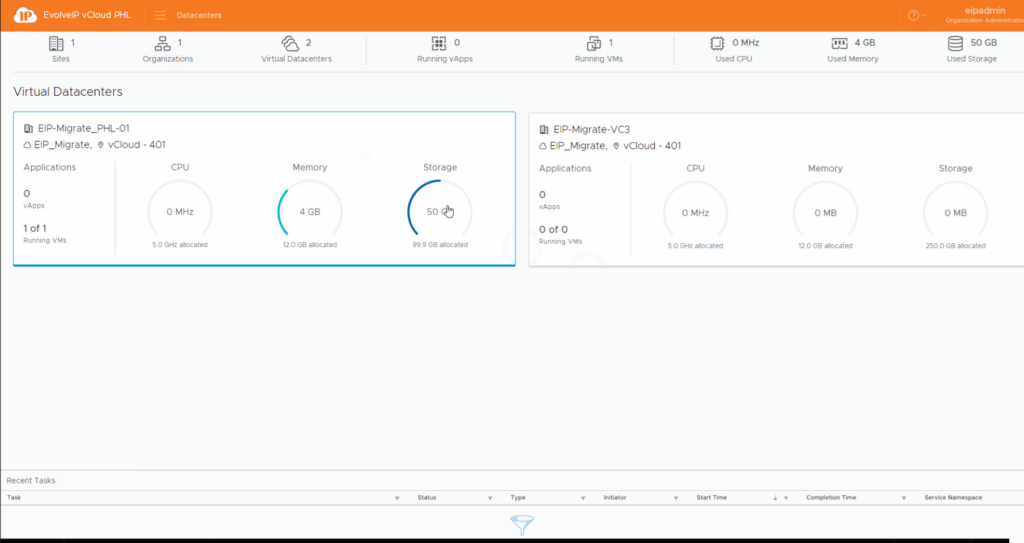
Task: Open filter for the Completion Time column
Action: pyautogui.click(x=904, y=498)
